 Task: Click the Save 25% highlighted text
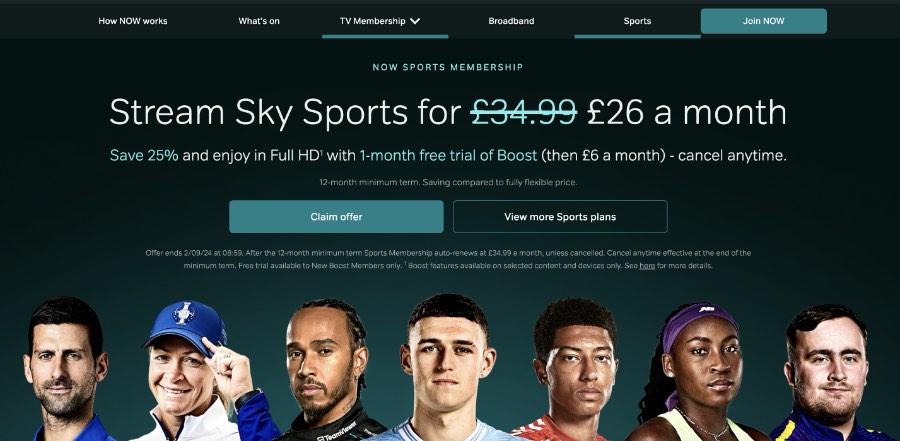click(x=144, y=155)
